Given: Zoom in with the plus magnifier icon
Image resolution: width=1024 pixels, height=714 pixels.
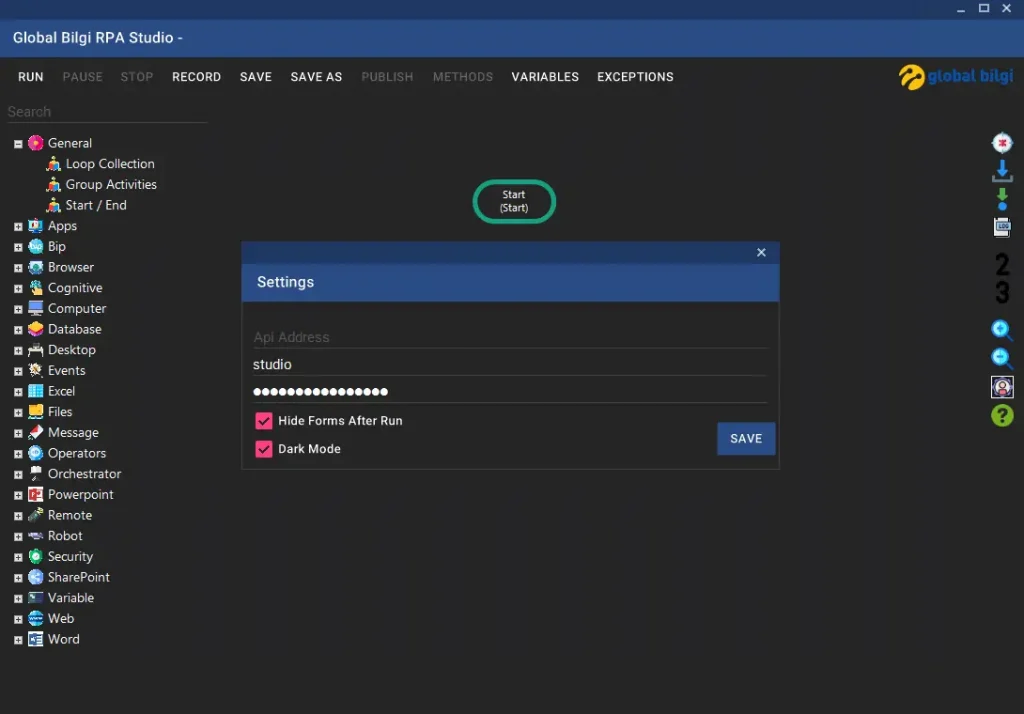Looking at the screenshot, I should point(1002,330).
